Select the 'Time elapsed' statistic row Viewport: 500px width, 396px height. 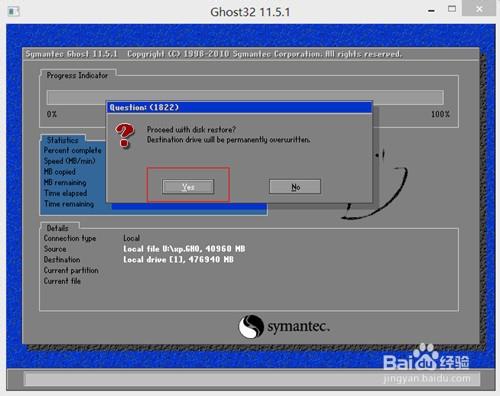pos(66,193)
